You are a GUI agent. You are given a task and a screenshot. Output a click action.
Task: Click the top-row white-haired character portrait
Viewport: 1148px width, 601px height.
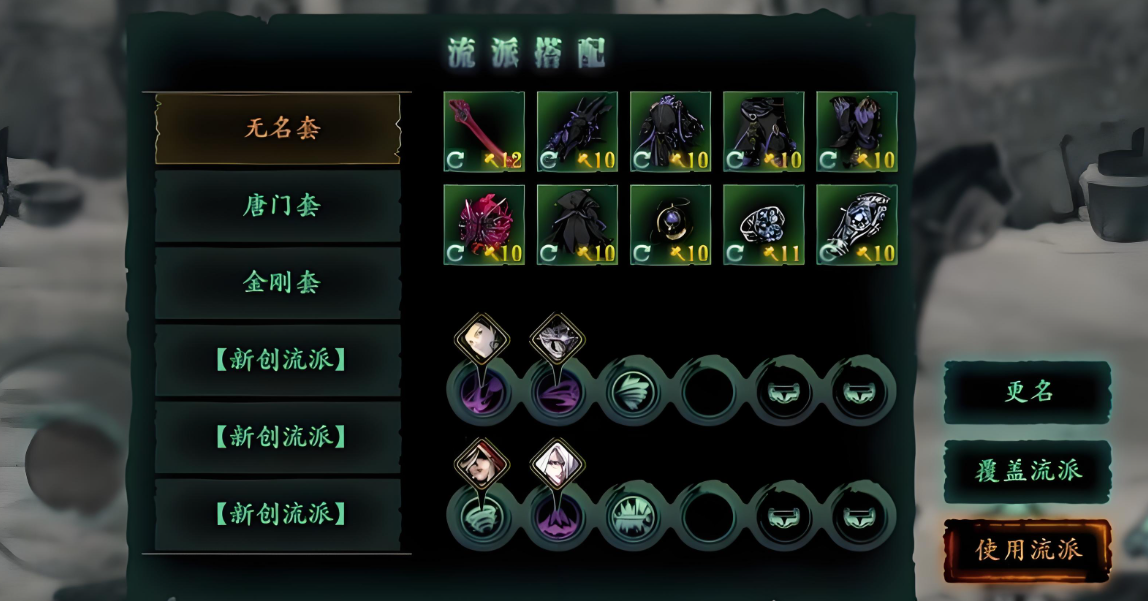[x=557, y=340]
